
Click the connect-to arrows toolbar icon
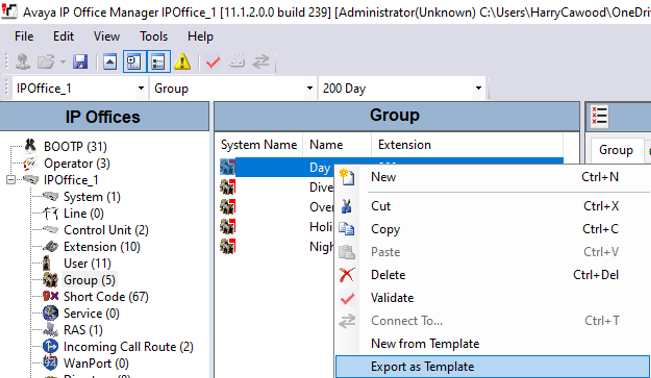261,62
